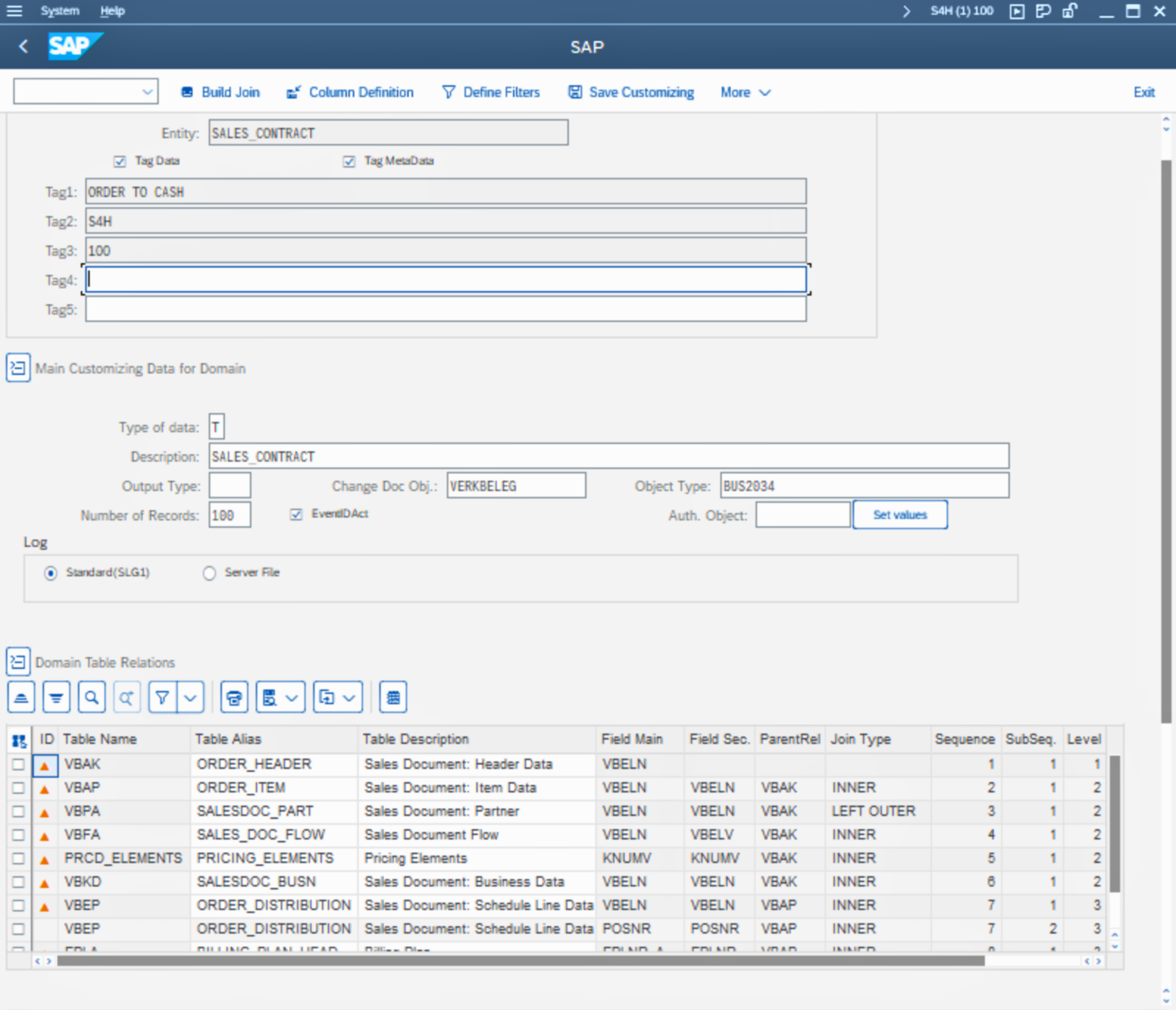Select the VBPA row checkbox

pos(18,811)
